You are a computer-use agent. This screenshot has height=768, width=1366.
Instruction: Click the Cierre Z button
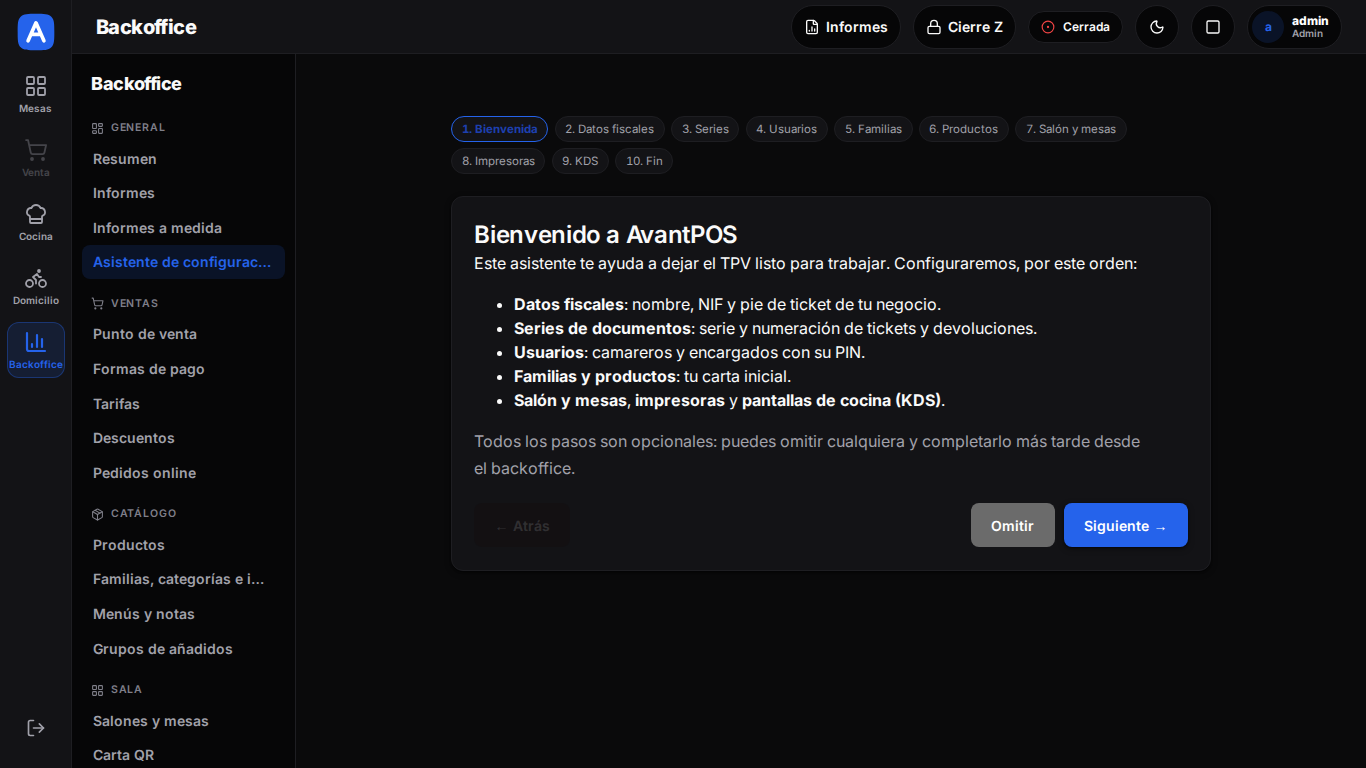[964, 27]
